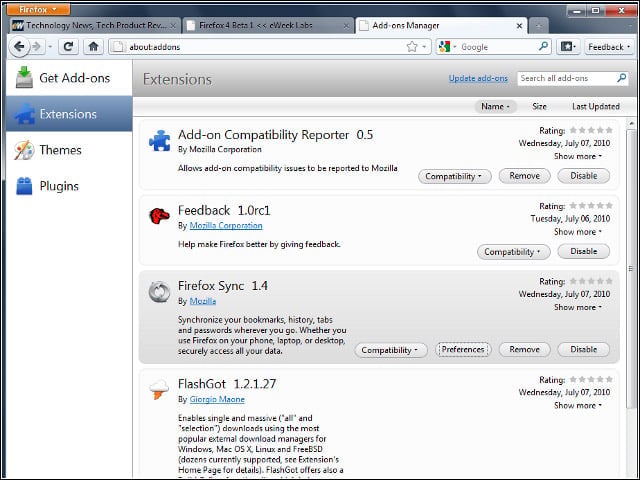640x480 pixels.
Task: Open the Feedback toolbar dropdown
Action: coord(609,47)
